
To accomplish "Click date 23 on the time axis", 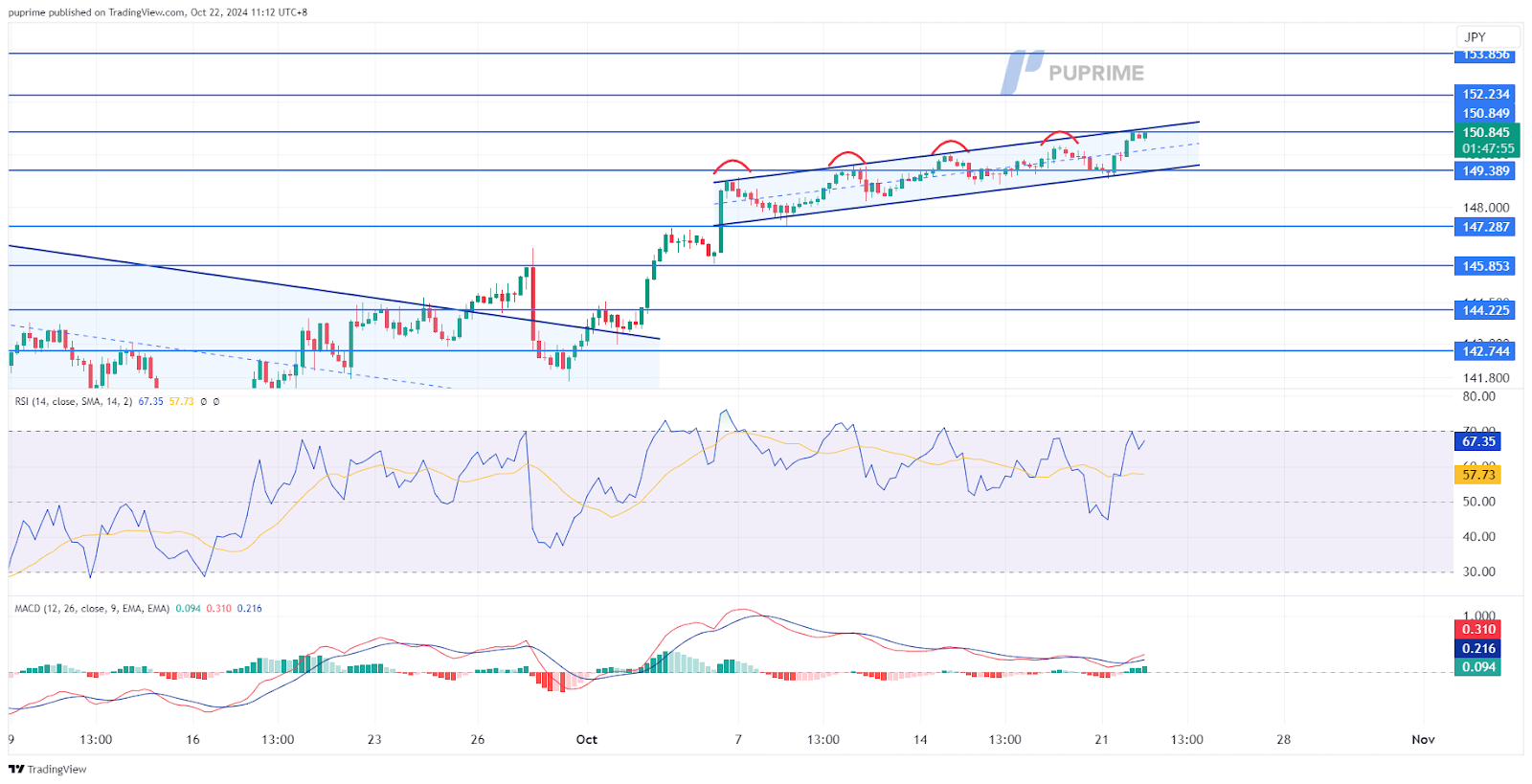I will pos(374,740).
